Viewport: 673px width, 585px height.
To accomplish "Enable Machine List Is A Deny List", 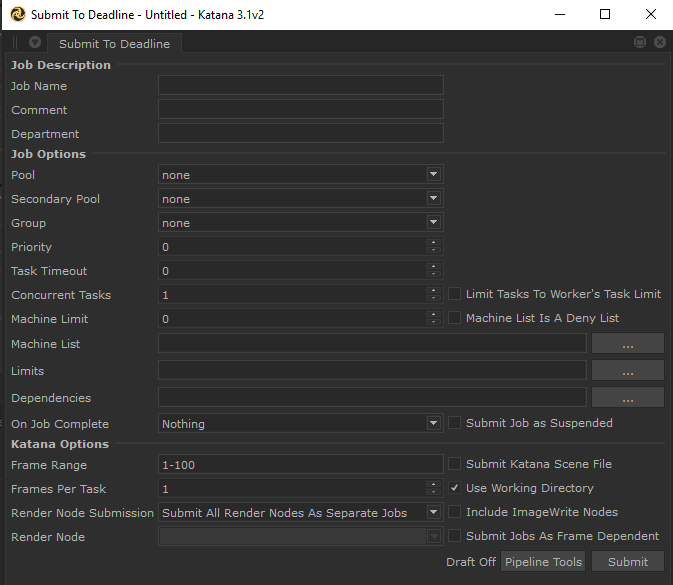I will point(454,318).
